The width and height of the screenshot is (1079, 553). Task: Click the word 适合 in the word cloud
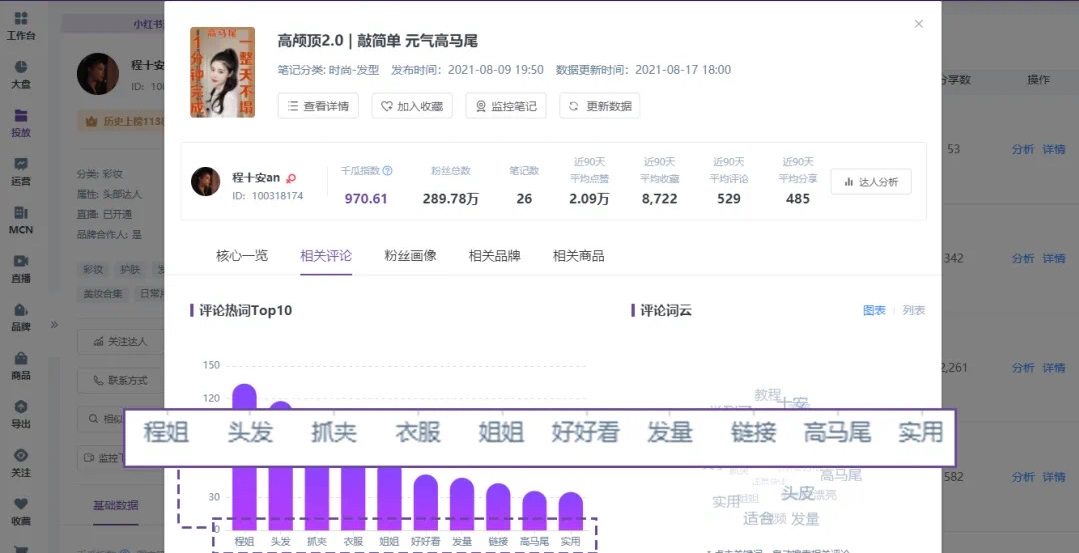[x=757, y=519]
